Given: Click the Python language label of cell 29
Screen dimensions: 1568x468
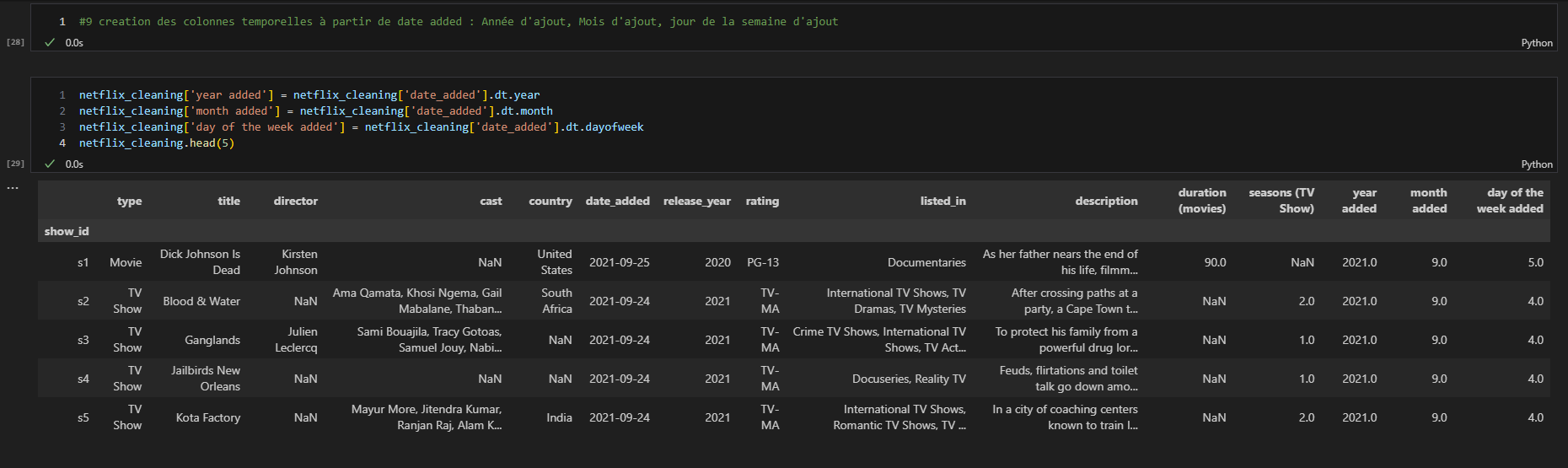Looking at the screenshot, I should coord(1536,164).
